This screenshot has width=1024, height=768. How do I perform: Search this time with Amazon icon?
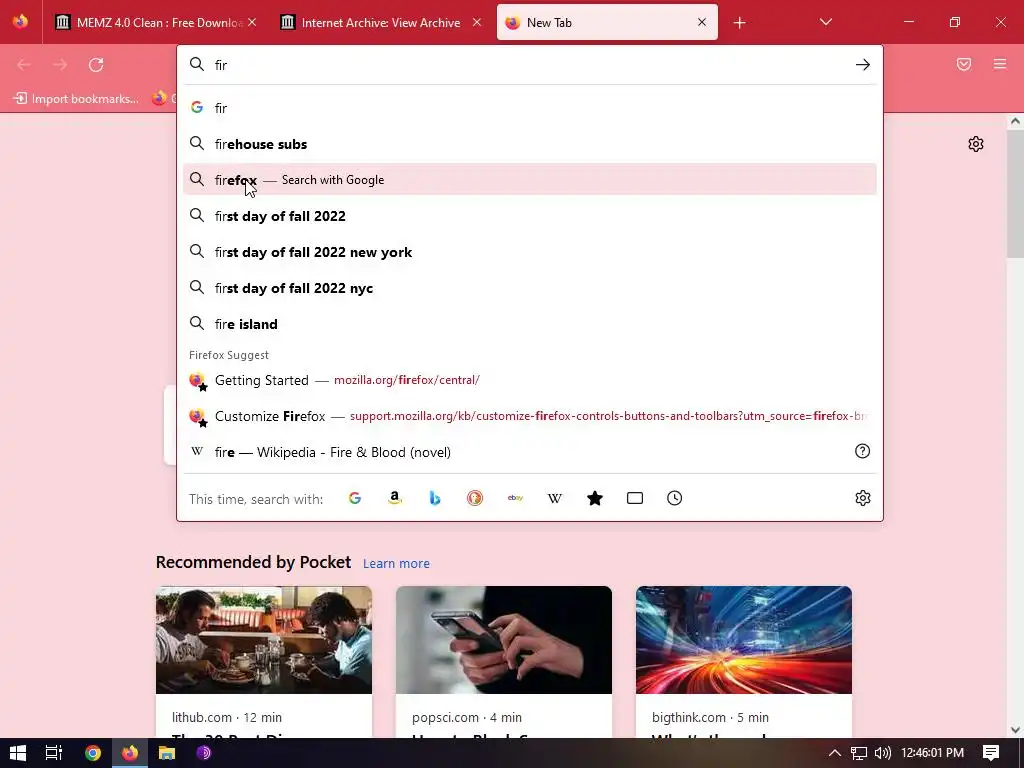394,498
